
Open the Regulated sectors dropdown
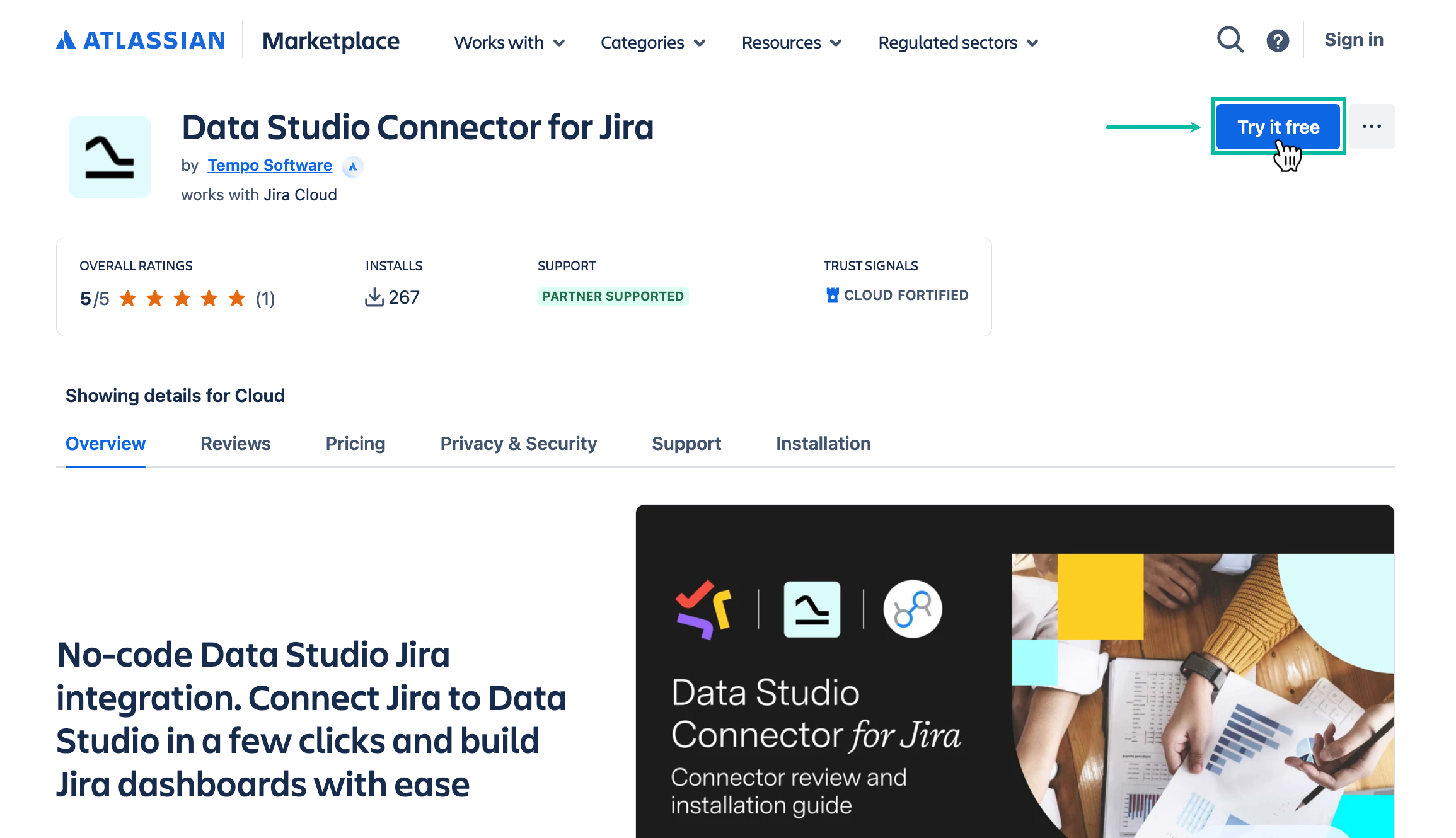click(958, 42)
